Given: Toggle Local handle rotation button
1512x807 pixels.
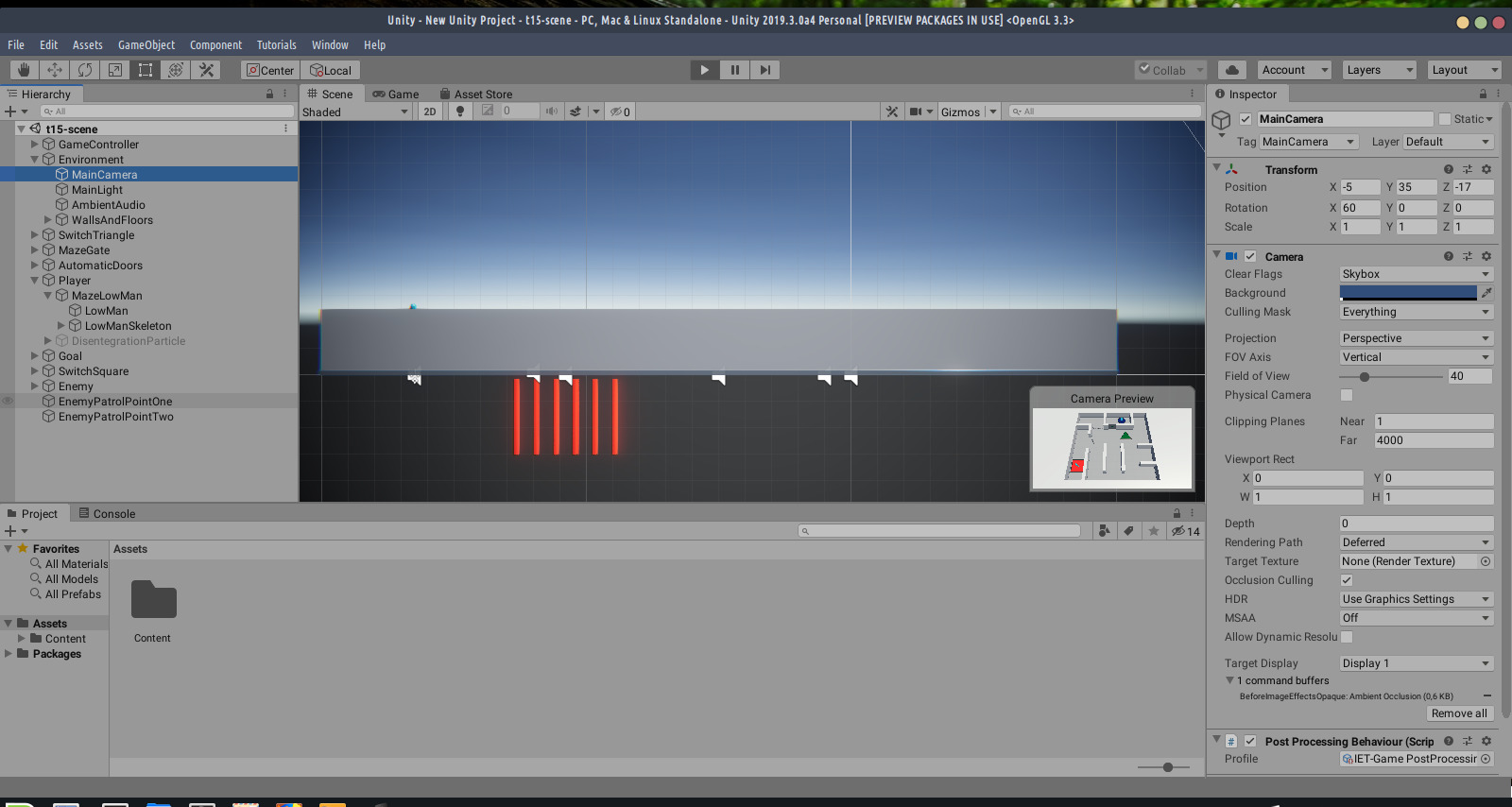Looking at the screenshot, I should pyautogui.click(x=331, y=70).
